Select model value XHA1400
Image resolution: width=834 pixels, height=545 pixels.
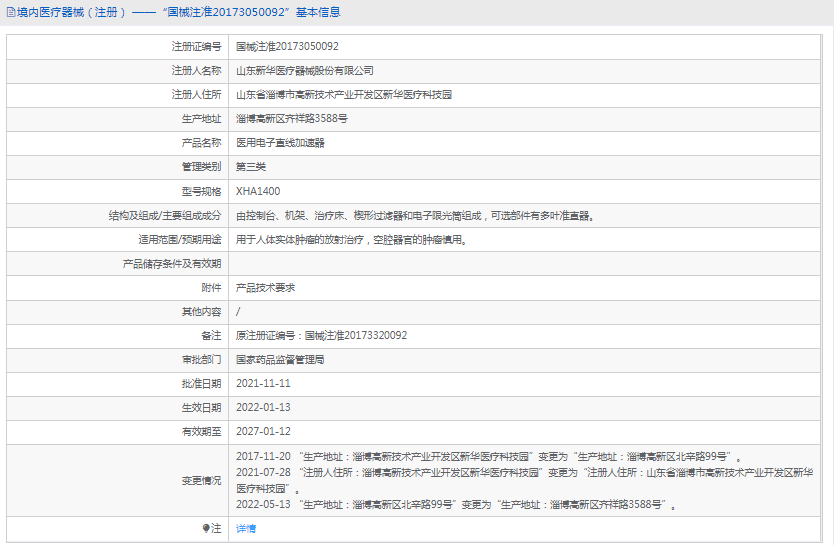pyautogui.click(x=258, y=191)
